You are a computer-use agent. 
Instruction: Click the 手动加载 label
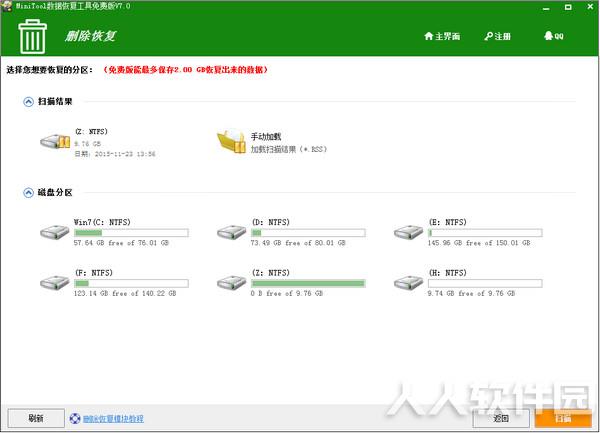coord(266,137)
